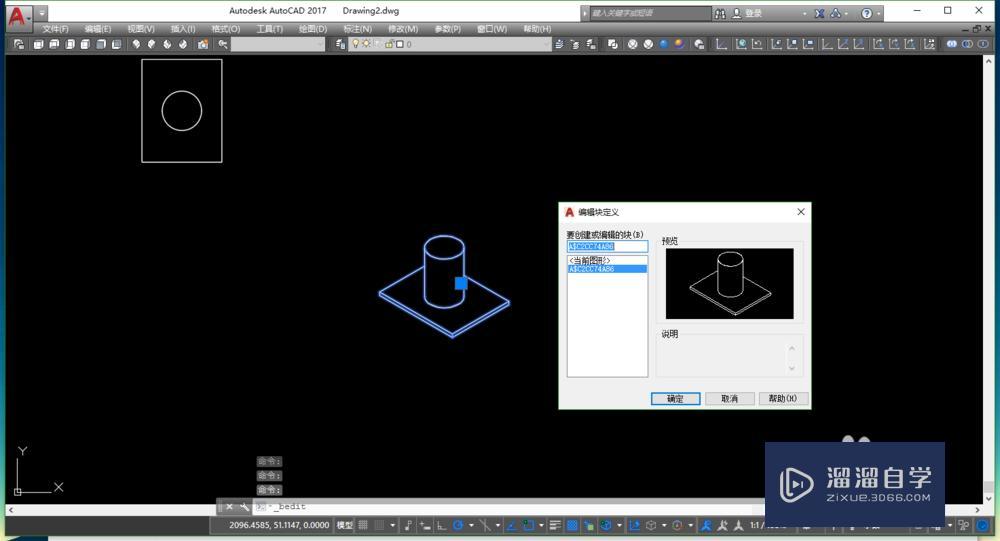Toggle layer 0 freeze sun icon
This screenshot has width=1000, height=541.
[x=366, y=44]
